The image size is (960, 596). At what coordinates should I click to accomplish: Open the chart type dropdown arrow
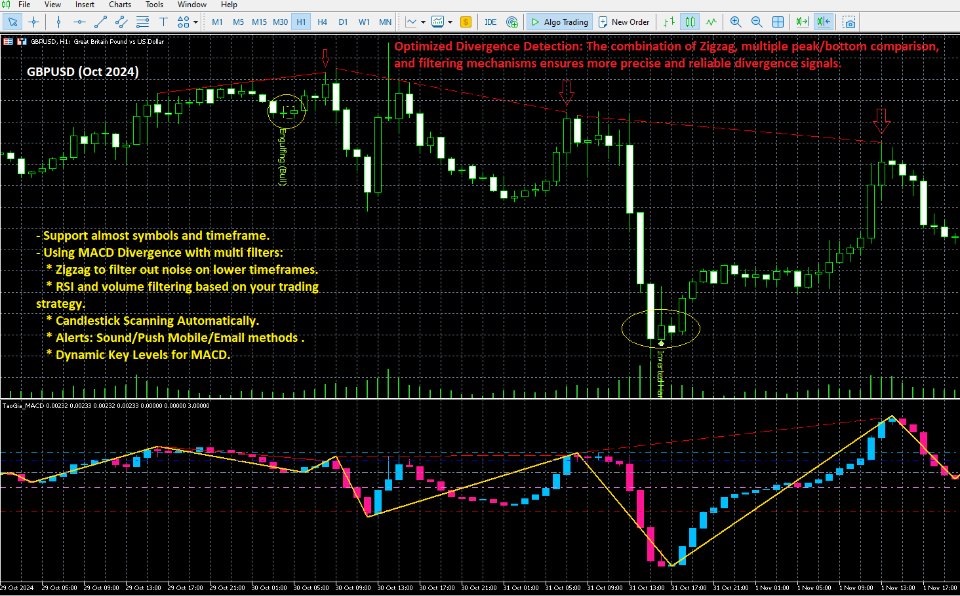[x=424, y=21]
